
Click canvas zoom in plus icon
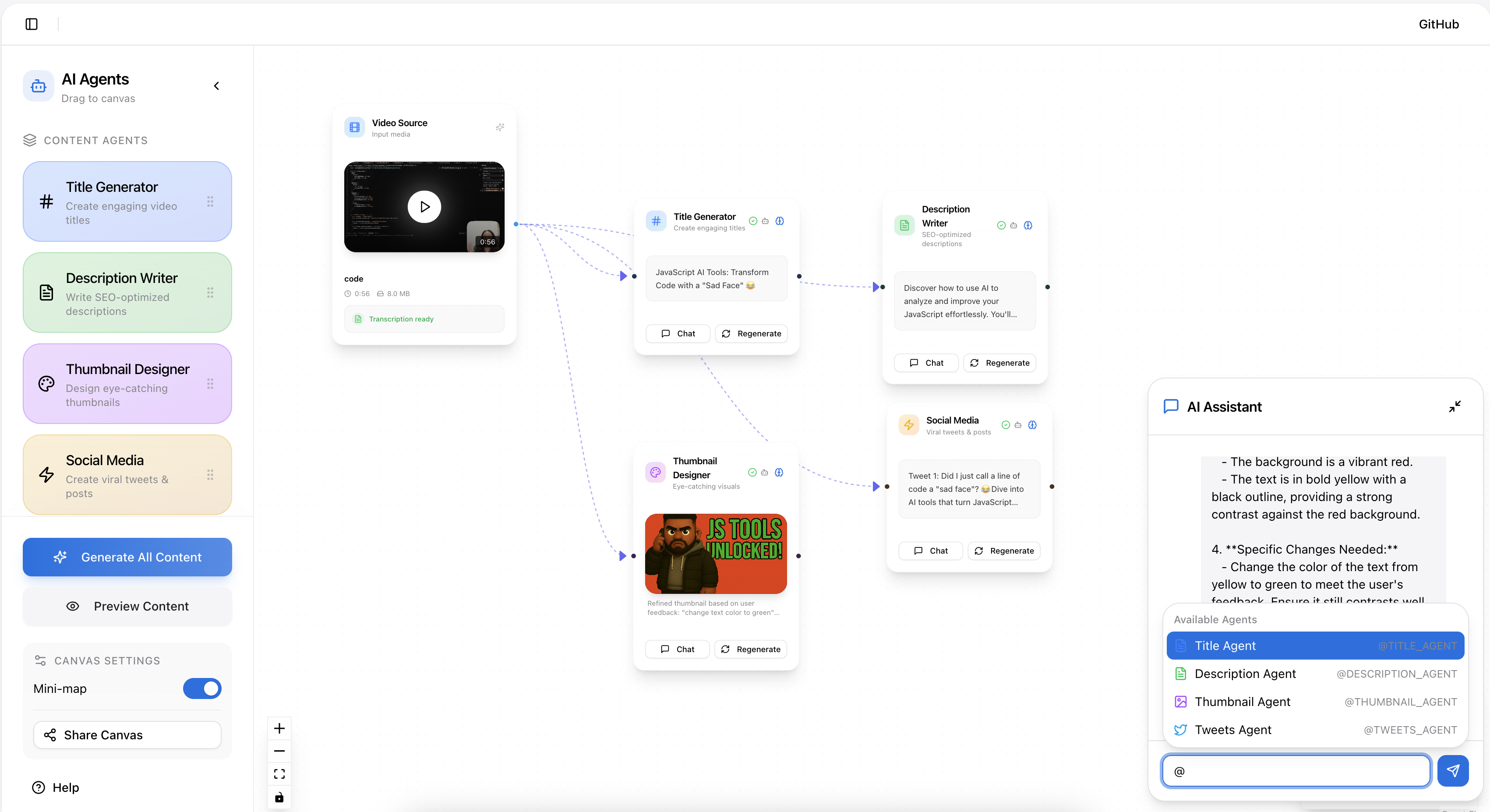pyautogui.click(x=279, y=728)
